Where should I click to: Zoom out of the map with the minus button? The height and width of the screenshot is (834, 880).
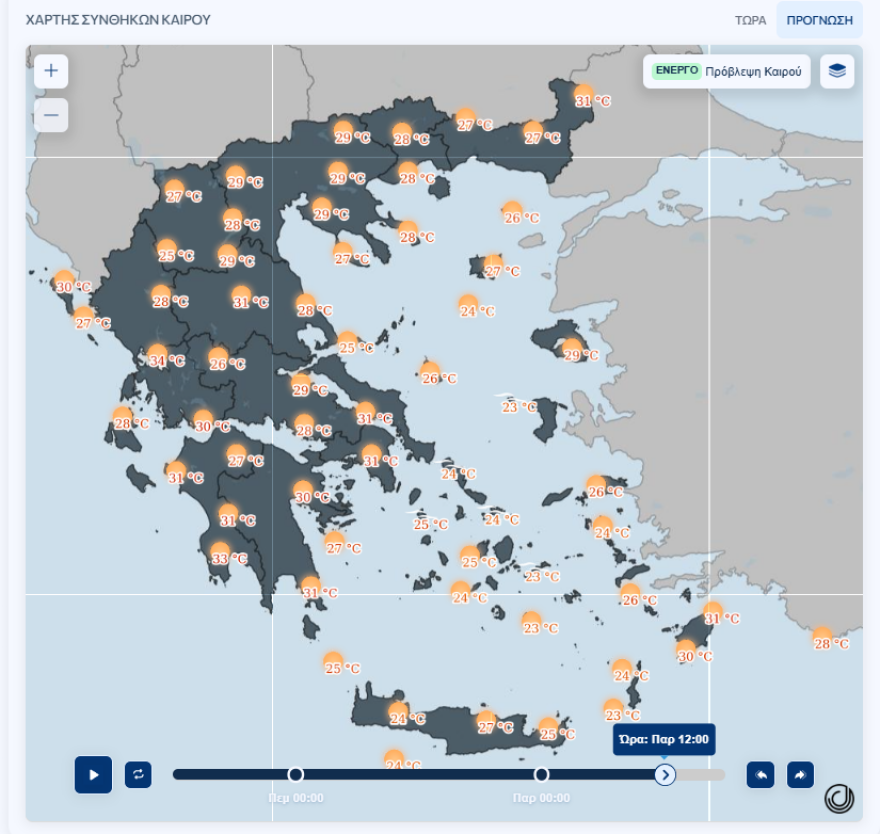[x=49, y=115]
